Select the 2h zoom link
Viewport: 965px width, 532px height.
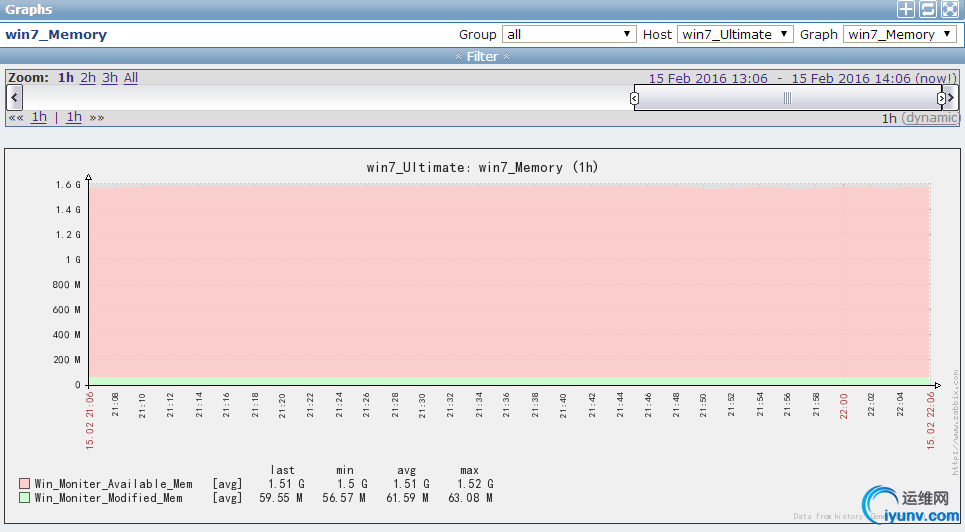tap(88, 78)
